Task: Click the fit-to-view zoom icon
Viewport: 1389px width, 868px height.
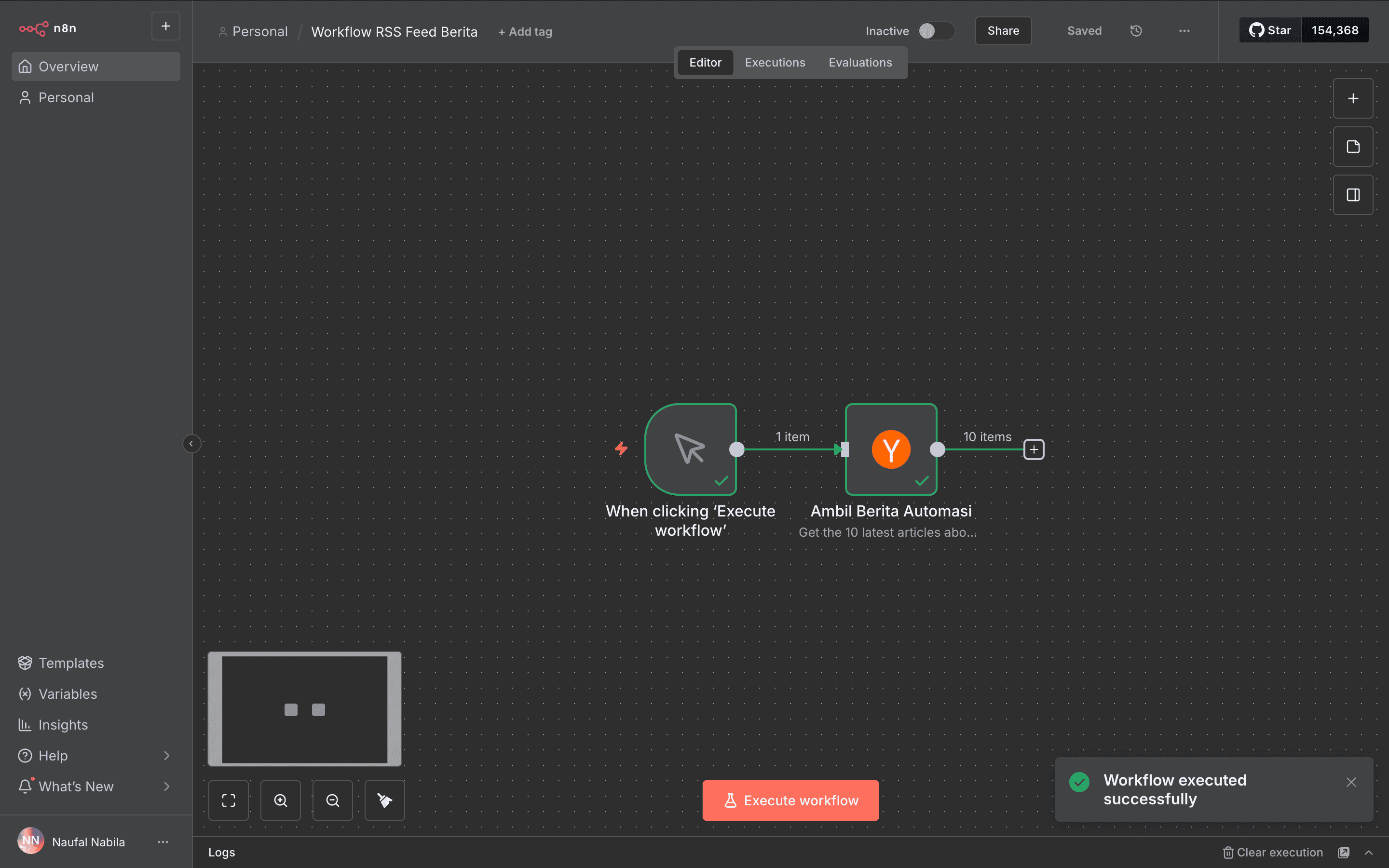Action: (229, 800)
